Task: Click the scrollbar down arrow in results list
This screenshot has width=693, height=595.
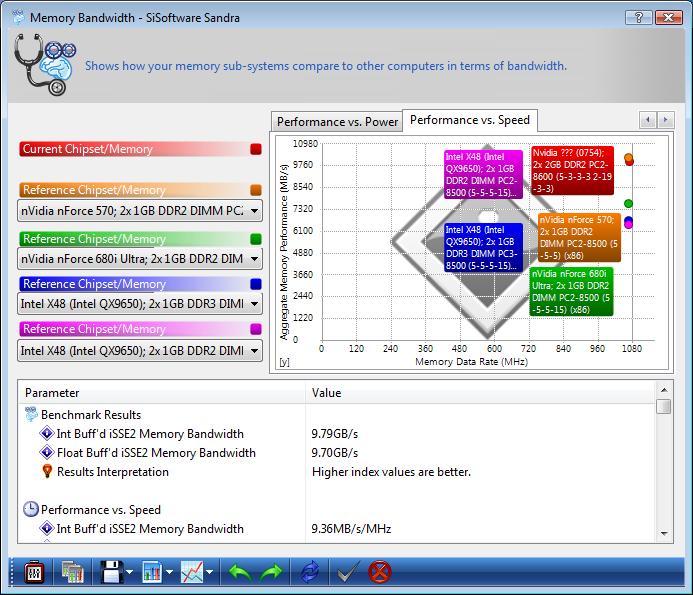Action: coord(664,534)
